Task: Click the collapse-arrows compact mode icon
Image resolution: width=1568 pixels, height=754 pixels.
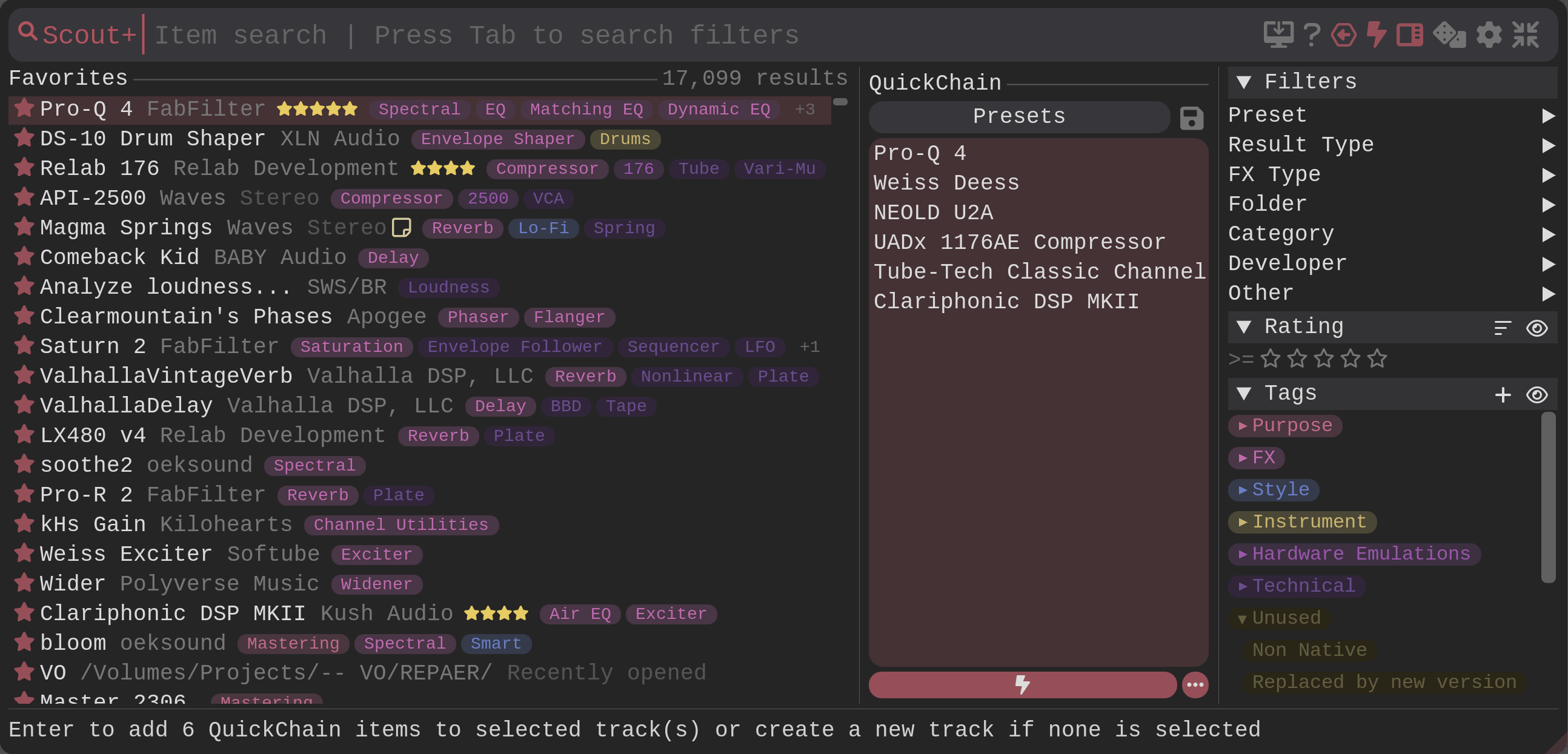Action: click(x=1526, y=35)
